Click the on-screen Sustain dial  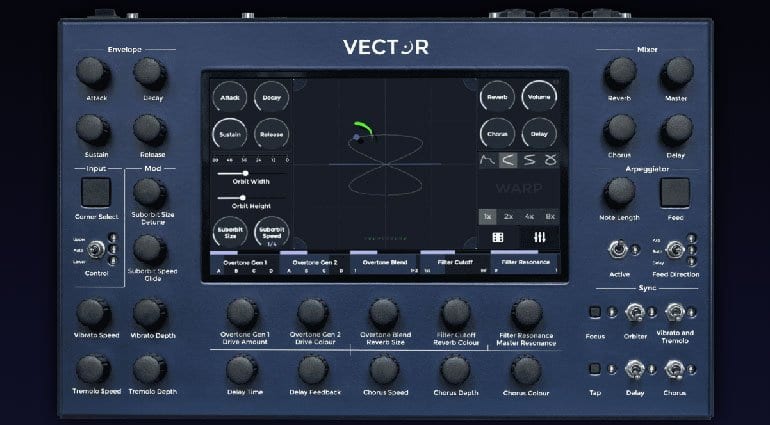point(230,134)
